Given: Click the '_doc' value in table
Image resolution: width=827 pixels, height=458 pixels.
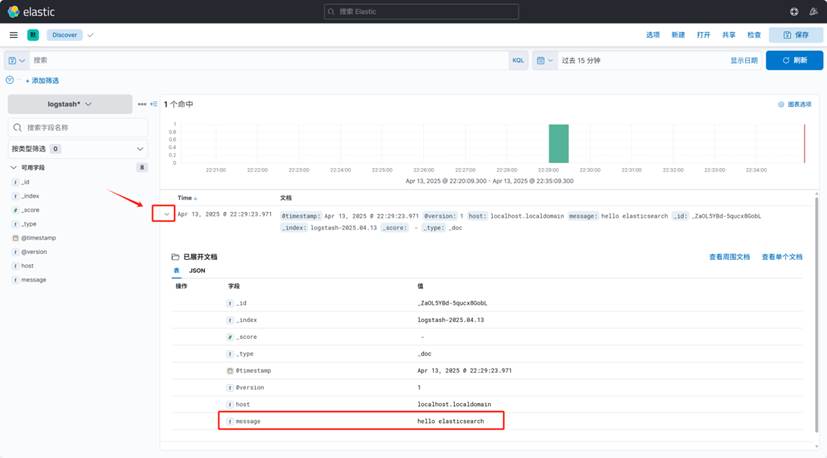Looking at the screenshot, I should [x=425, y=354].
